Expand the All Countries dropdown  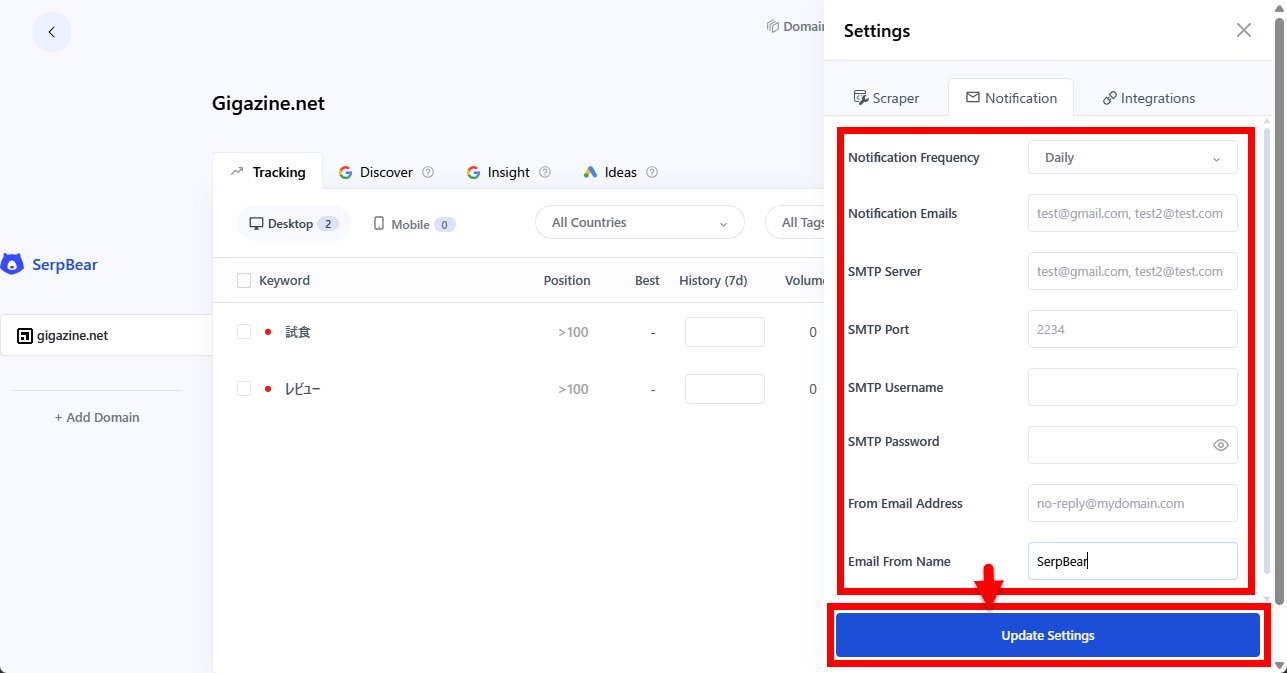[639, 223]
